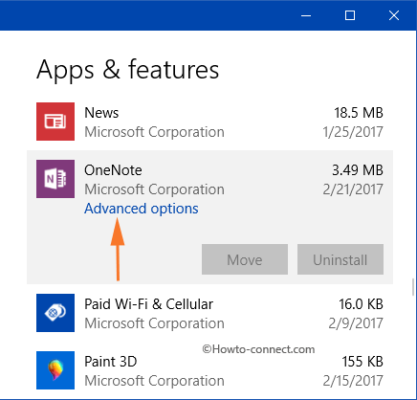Close the Settings window
417x400 pixels.
(x=394, y=15)
